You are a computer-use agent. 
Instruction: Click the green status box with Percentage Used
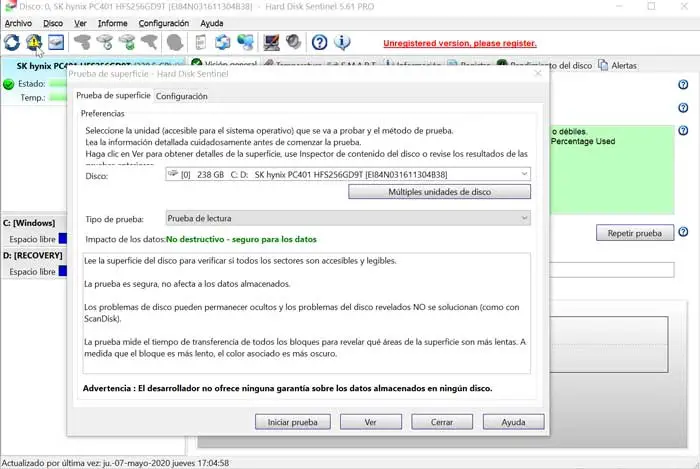(612, 170)
